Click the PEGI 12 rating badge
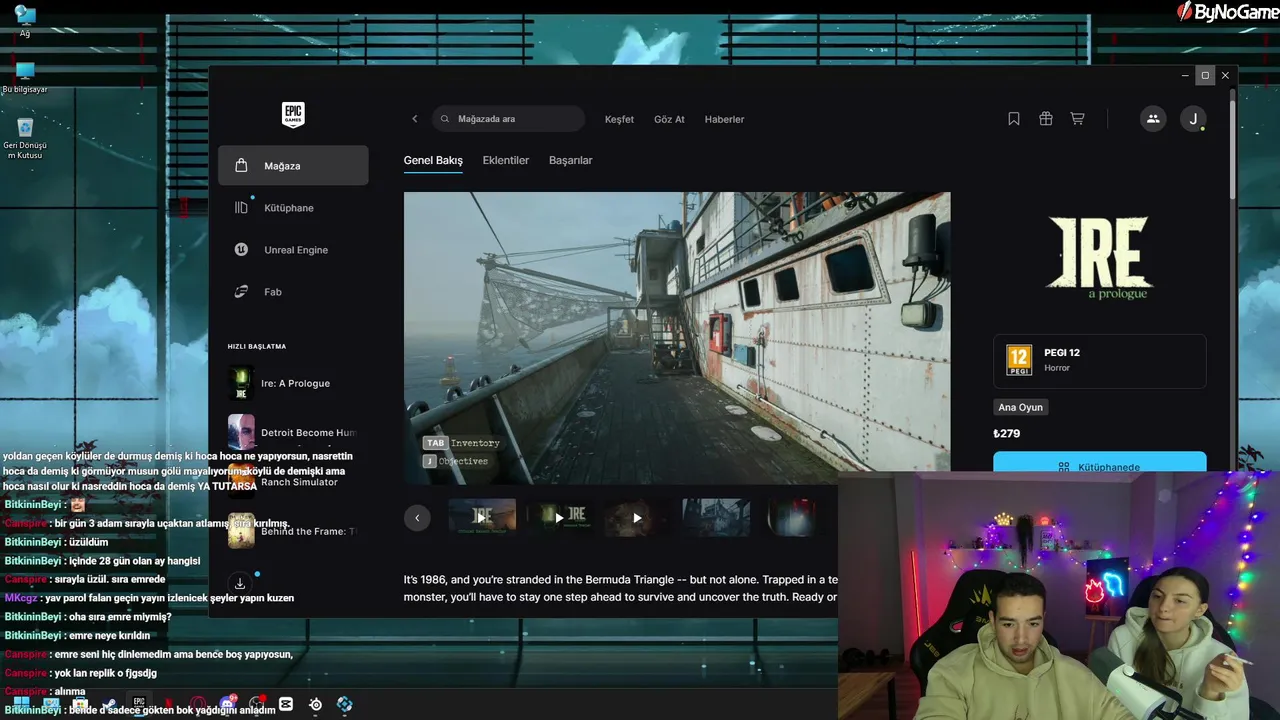The height and width of the screenshot is (720, 1280). 1019,360
